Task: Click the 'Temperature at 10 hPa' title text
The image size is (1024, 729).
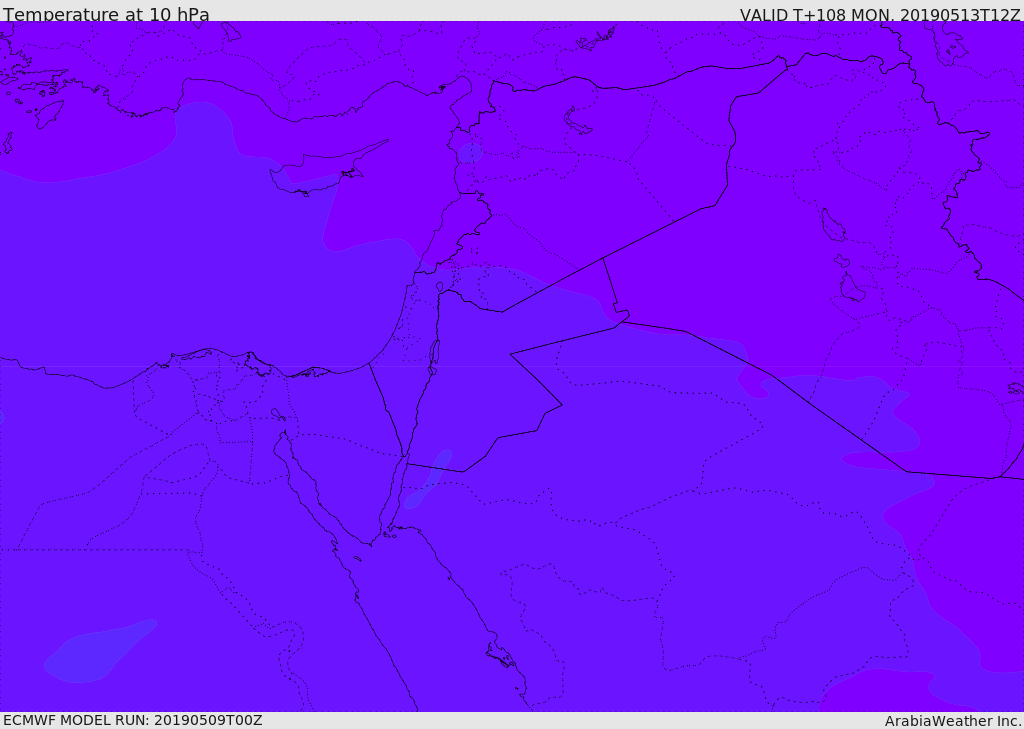Action: [106, 14]
